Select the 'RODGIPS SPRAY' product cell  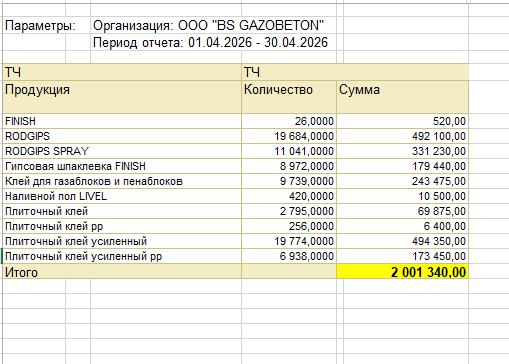tap(122, 151)
